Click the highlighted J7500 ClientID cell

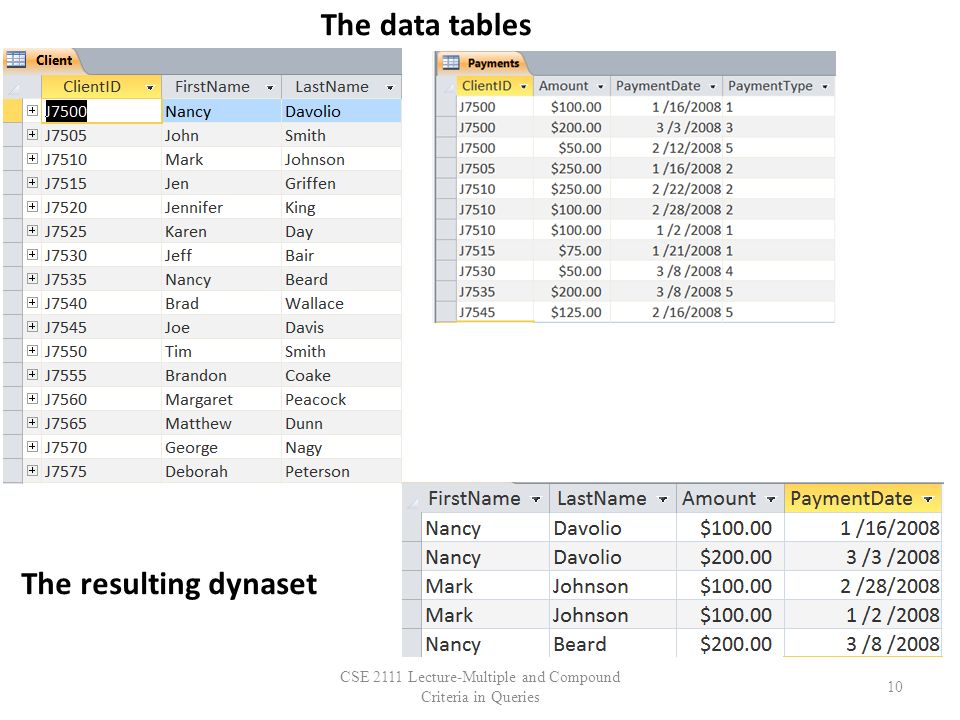click(x=101, y=111)
